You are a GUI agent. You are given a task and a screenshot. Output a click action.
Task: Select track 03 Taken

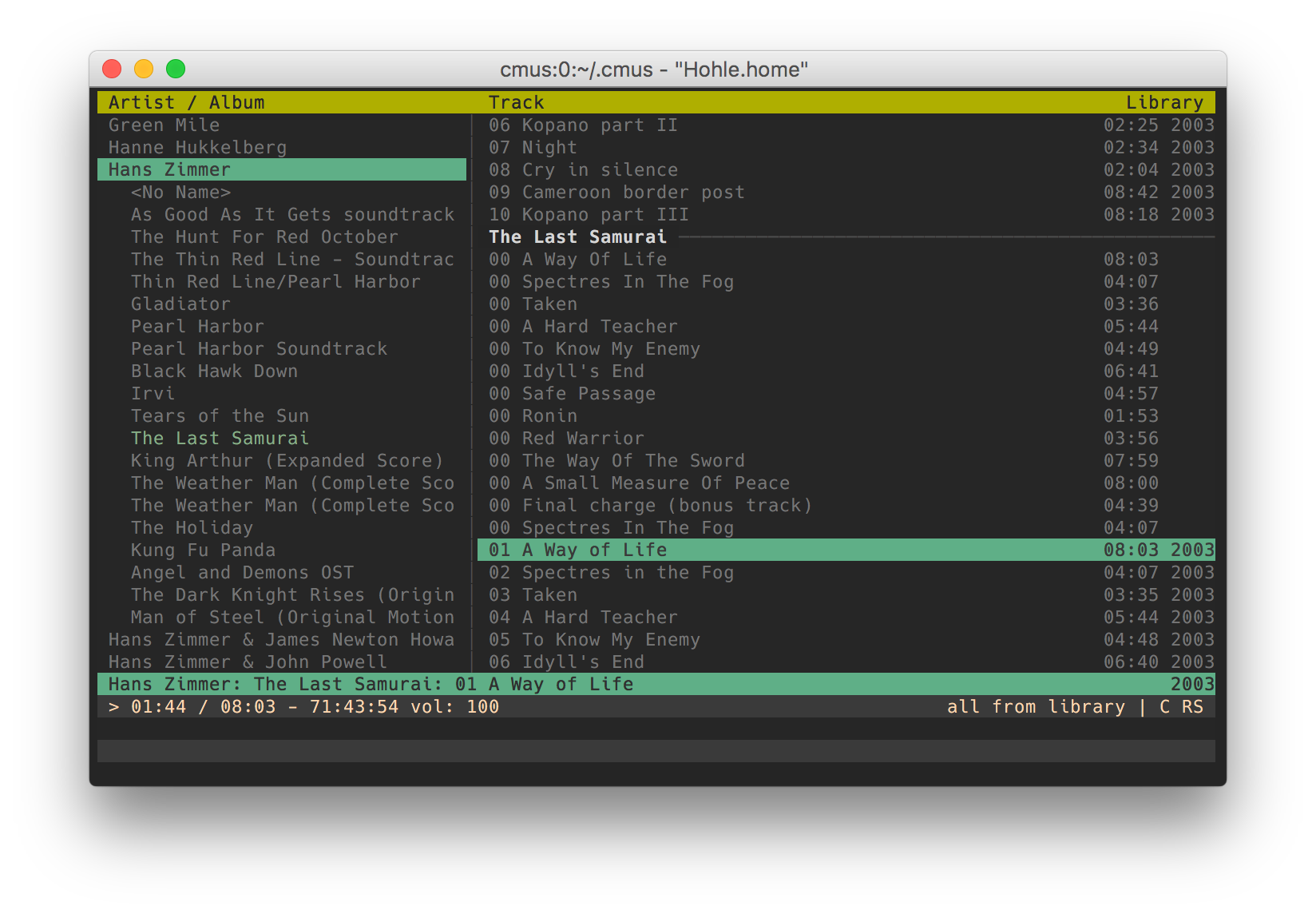(846, 594)
